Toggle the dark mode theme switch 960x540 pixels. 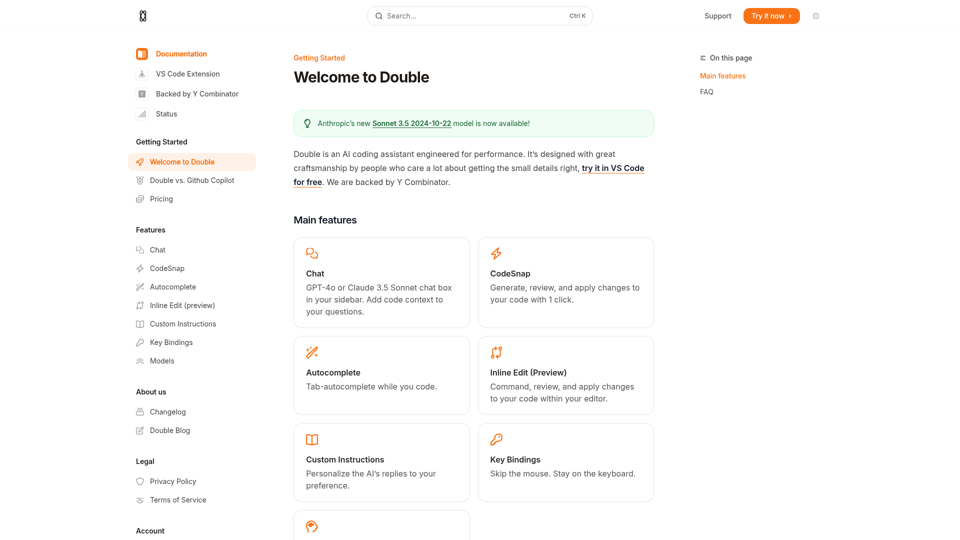[816, 16]
